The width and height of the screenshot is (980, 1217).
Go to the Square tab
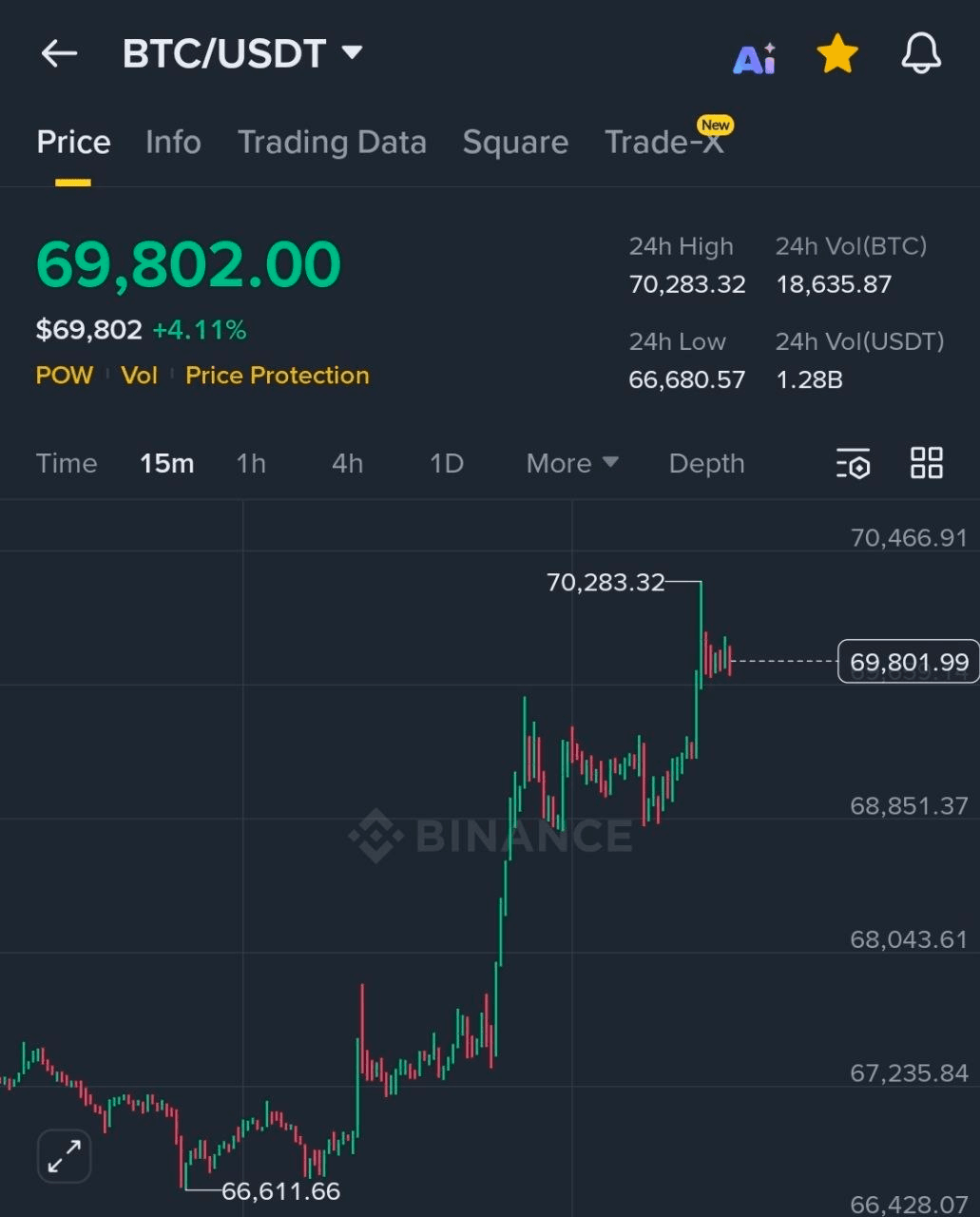pyautogui.click(x=515, y=143)
